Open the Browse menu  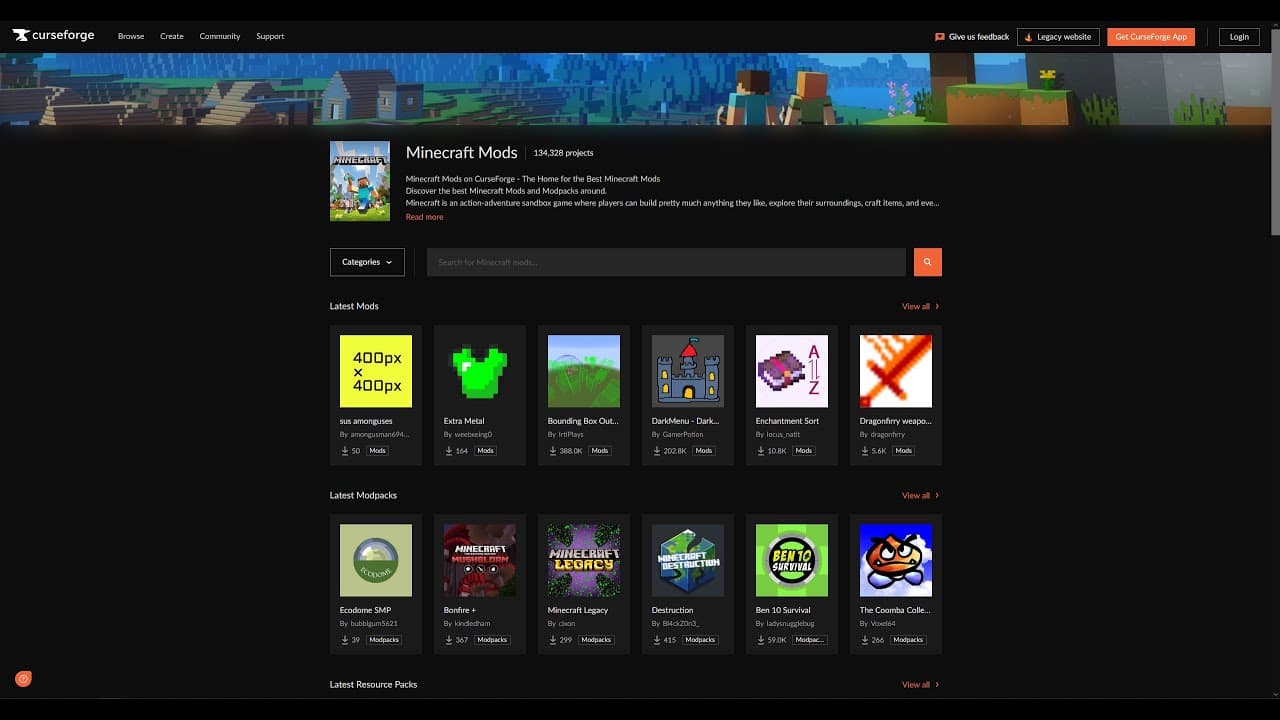(131, 36)
